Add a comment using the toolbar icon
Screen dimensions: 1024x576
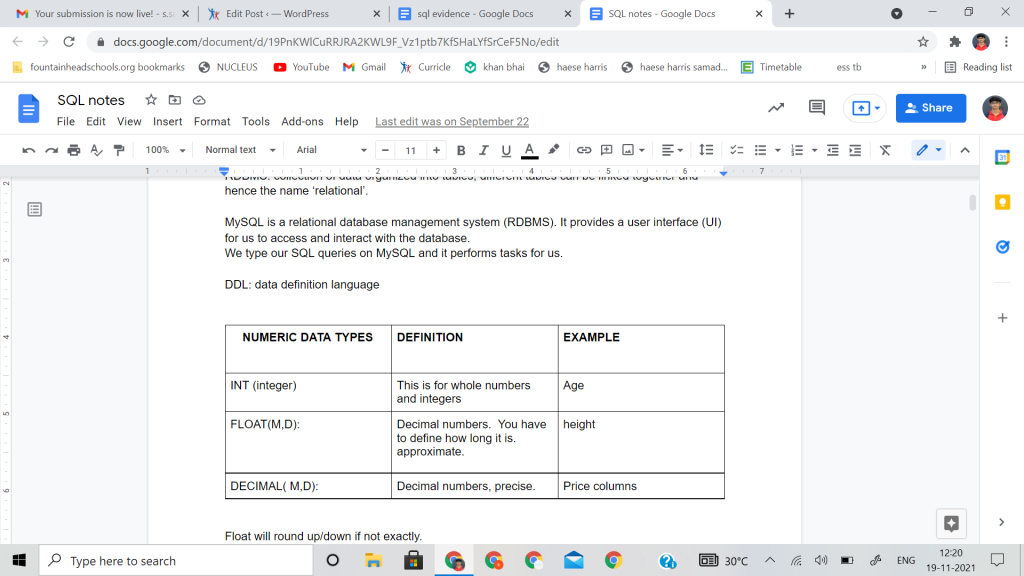click(607, 150)
